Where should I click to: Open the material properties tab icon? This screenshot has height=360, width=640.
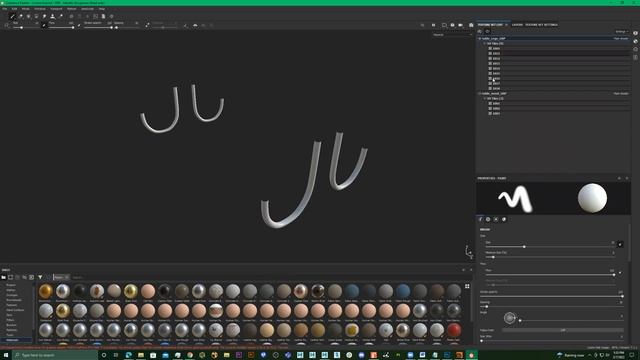click(504, 219)
